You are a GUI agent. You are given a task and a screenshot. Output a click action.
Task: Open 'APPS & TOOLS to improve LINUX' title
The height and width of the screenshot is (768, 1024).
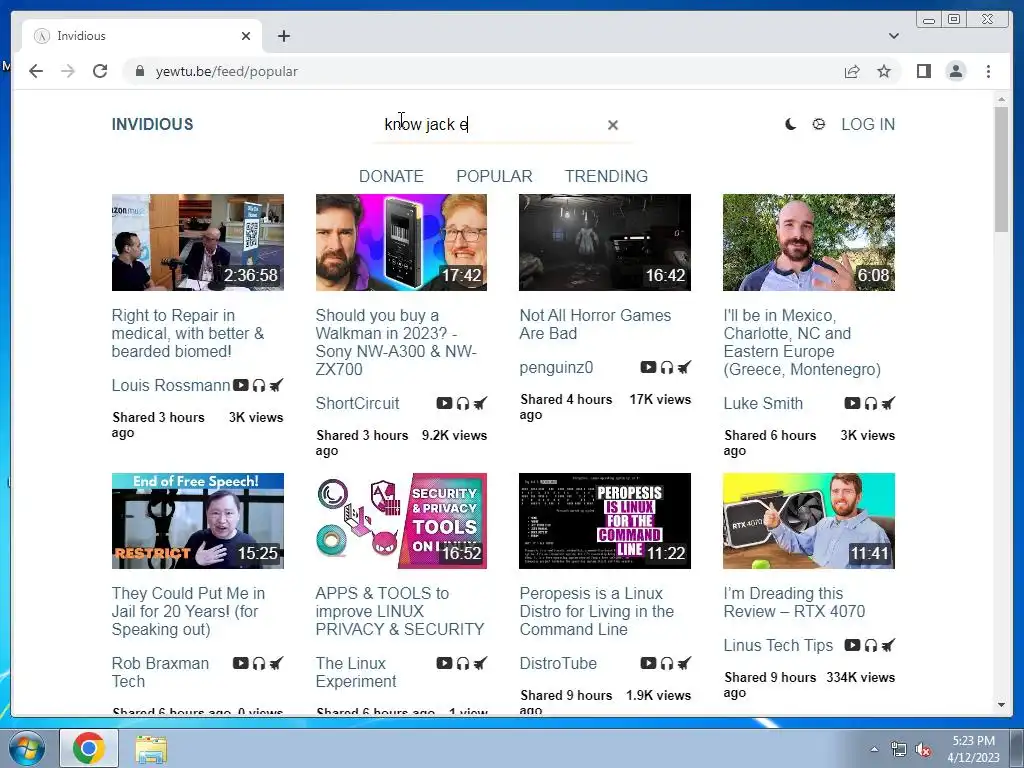click(x=400, y=611)
